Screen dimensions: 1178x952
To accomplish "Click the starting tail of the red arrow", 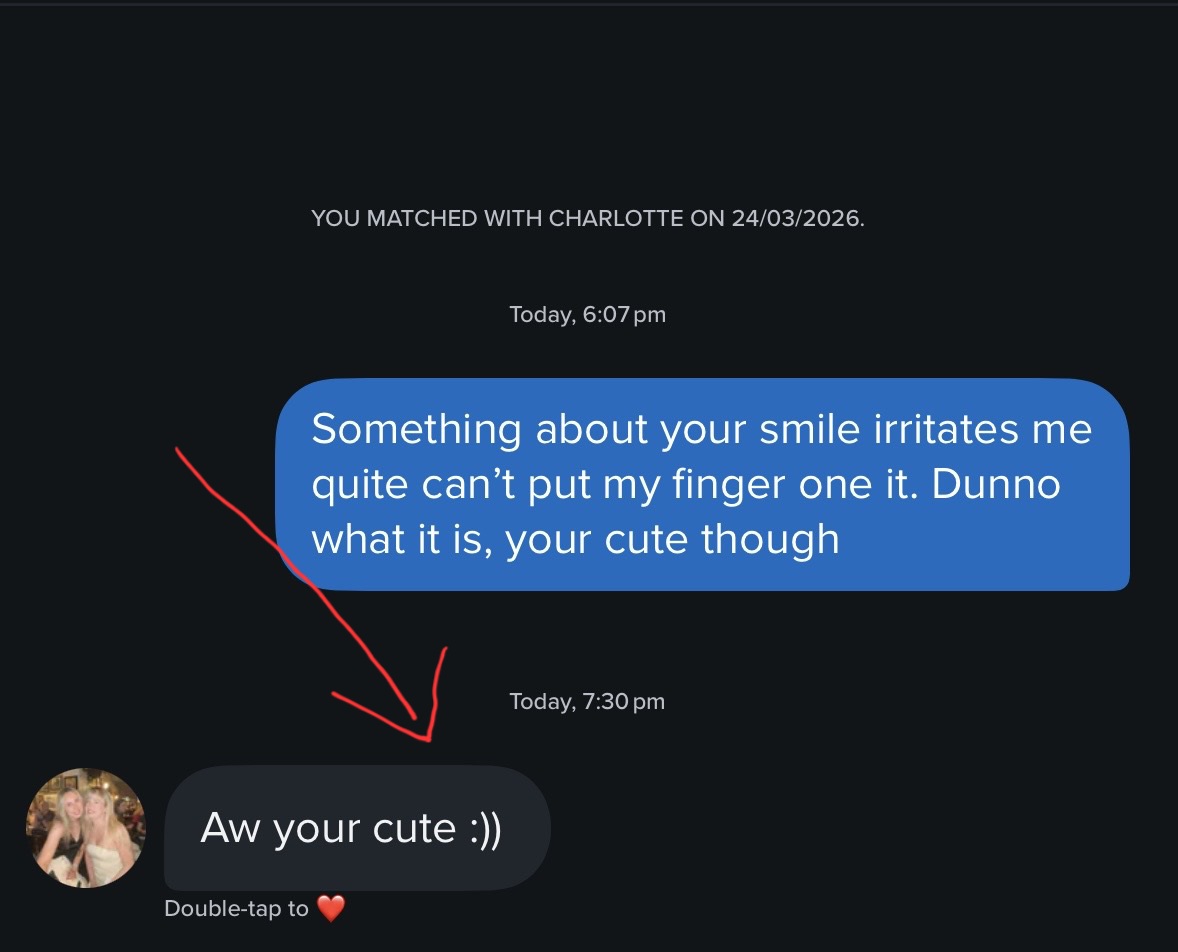I will tap(177, 450).
